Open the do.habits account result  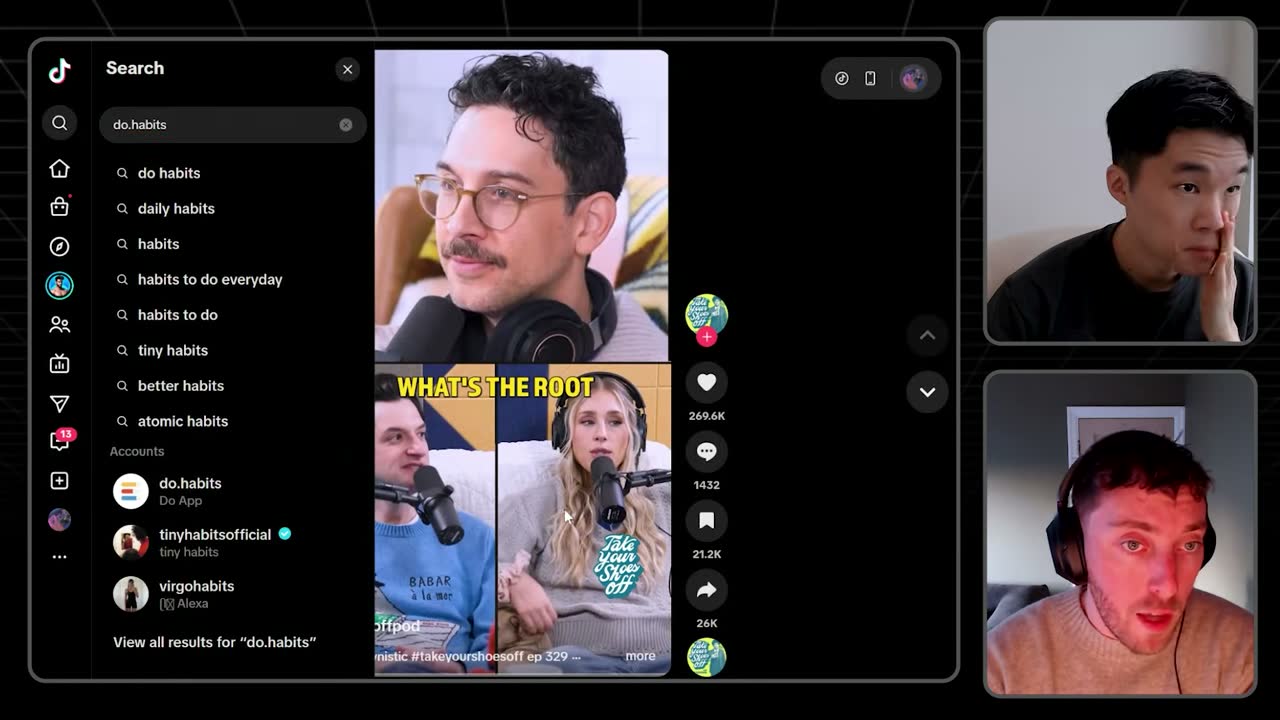point(232,491)
